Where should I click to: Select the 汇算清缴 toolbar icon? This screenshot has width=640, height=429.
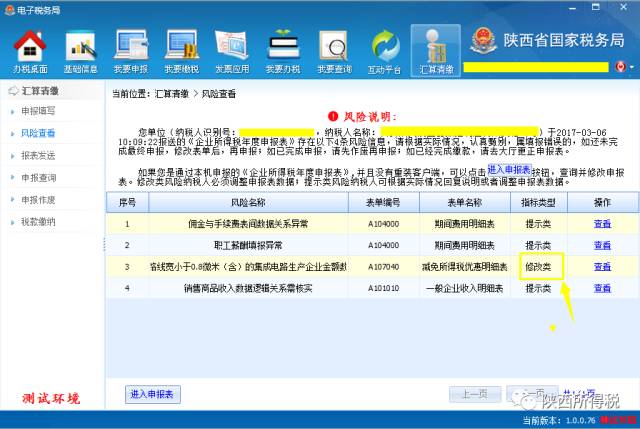[436, 51]
